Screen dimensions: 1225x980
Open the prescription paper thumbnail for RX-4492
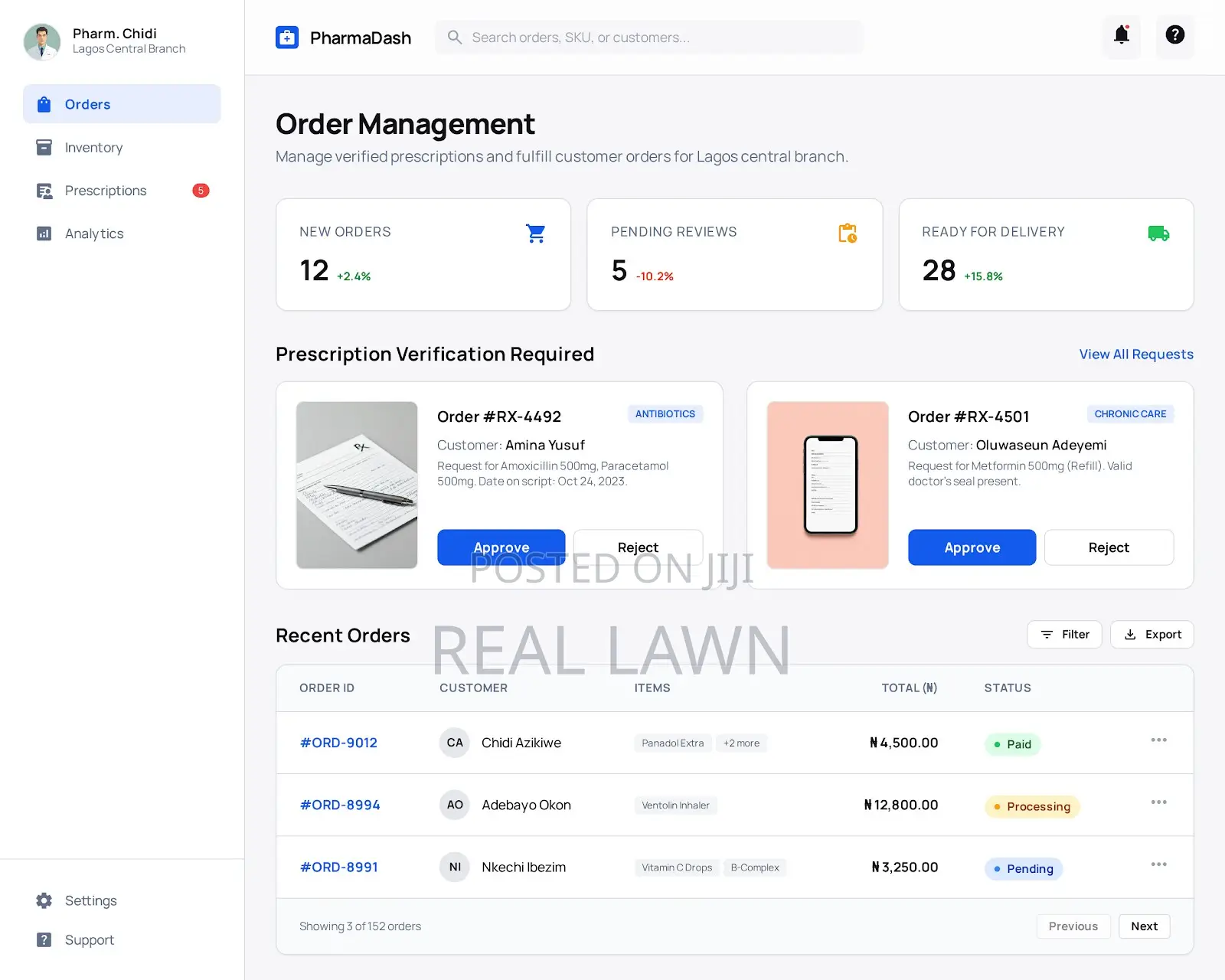tap(357, 485)
